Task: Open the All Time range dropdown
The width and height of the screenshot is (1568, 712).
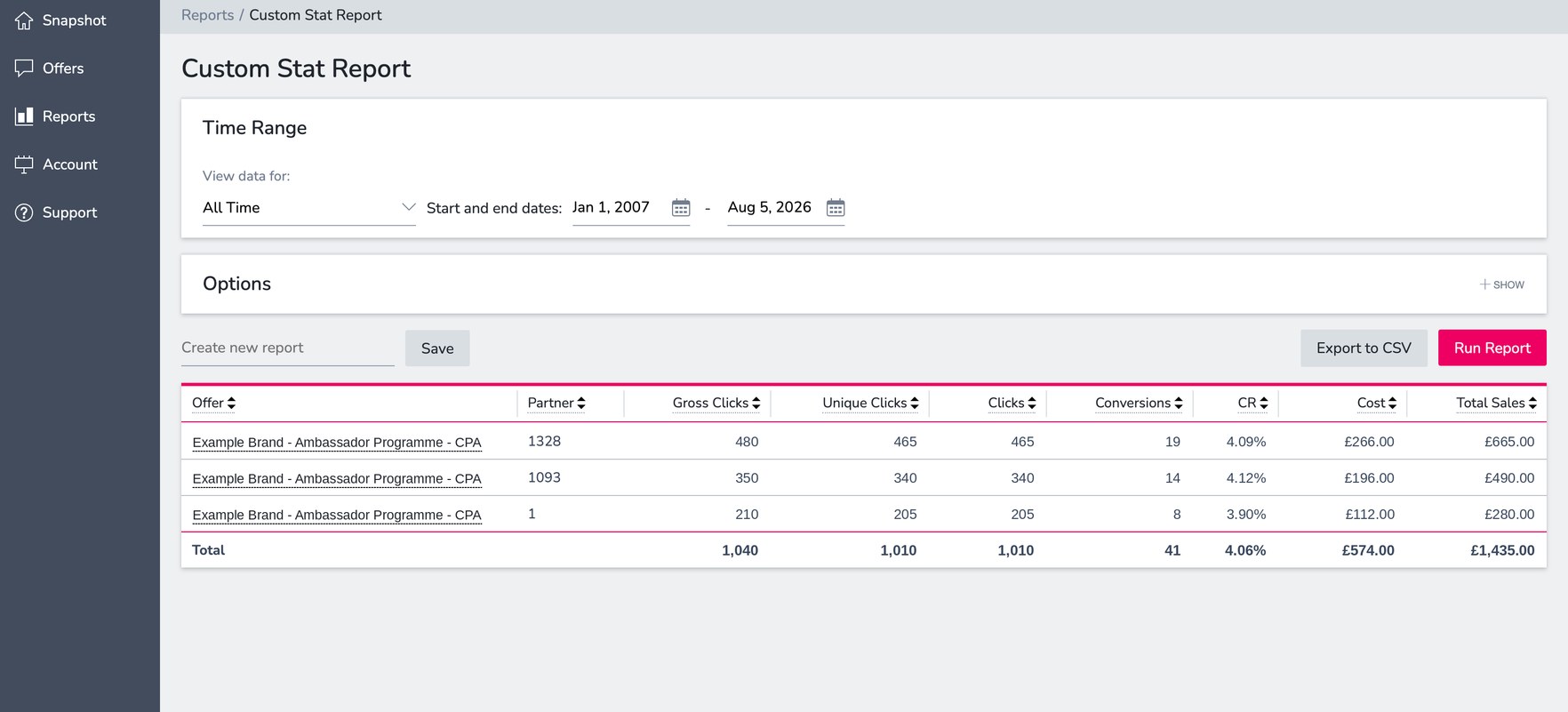Action: pyautogui.click(x=309, y=208)
